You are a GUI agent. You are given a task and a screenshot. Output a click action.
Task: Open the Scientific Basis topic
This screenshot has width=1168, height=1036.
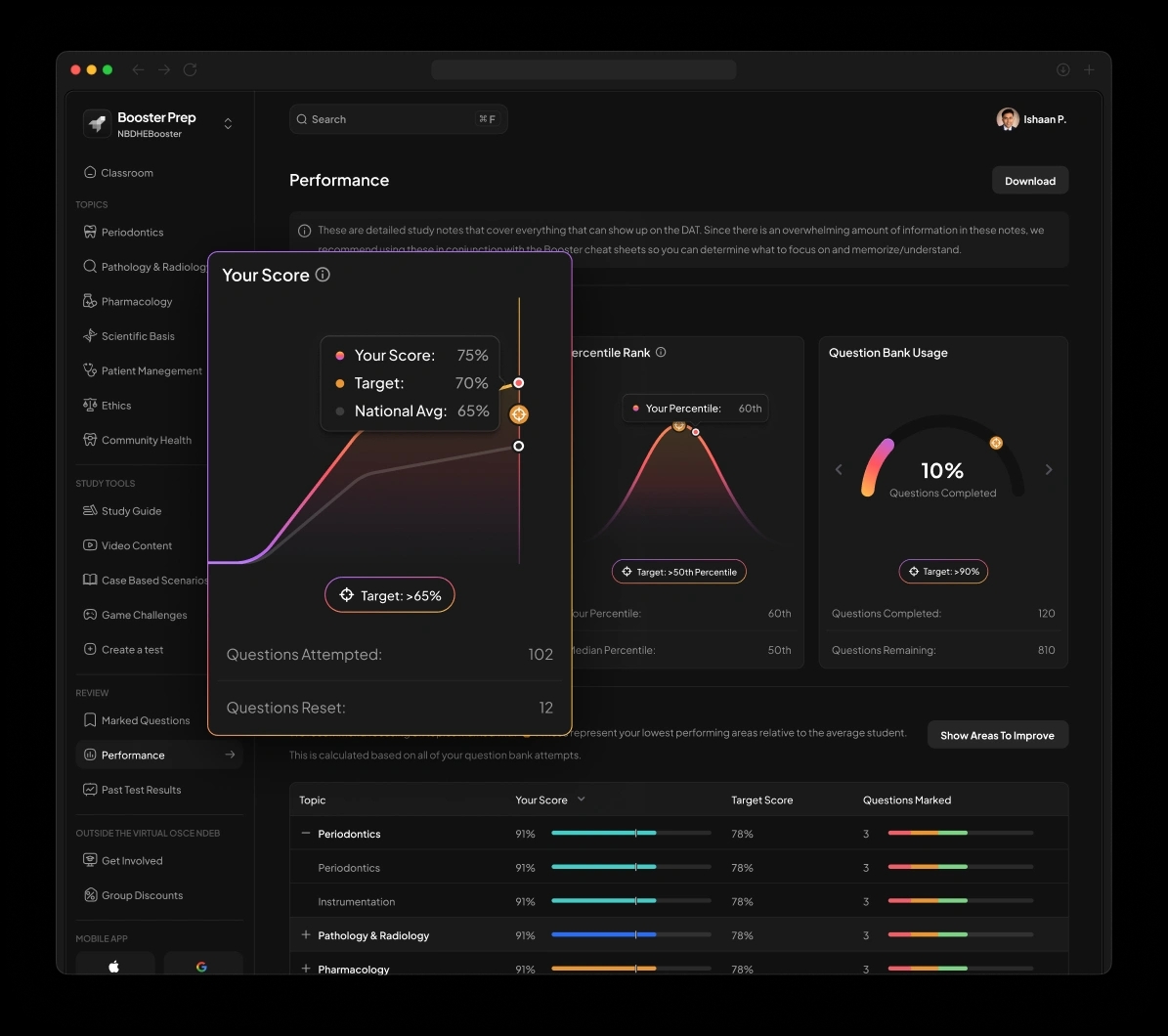(130, 336)
